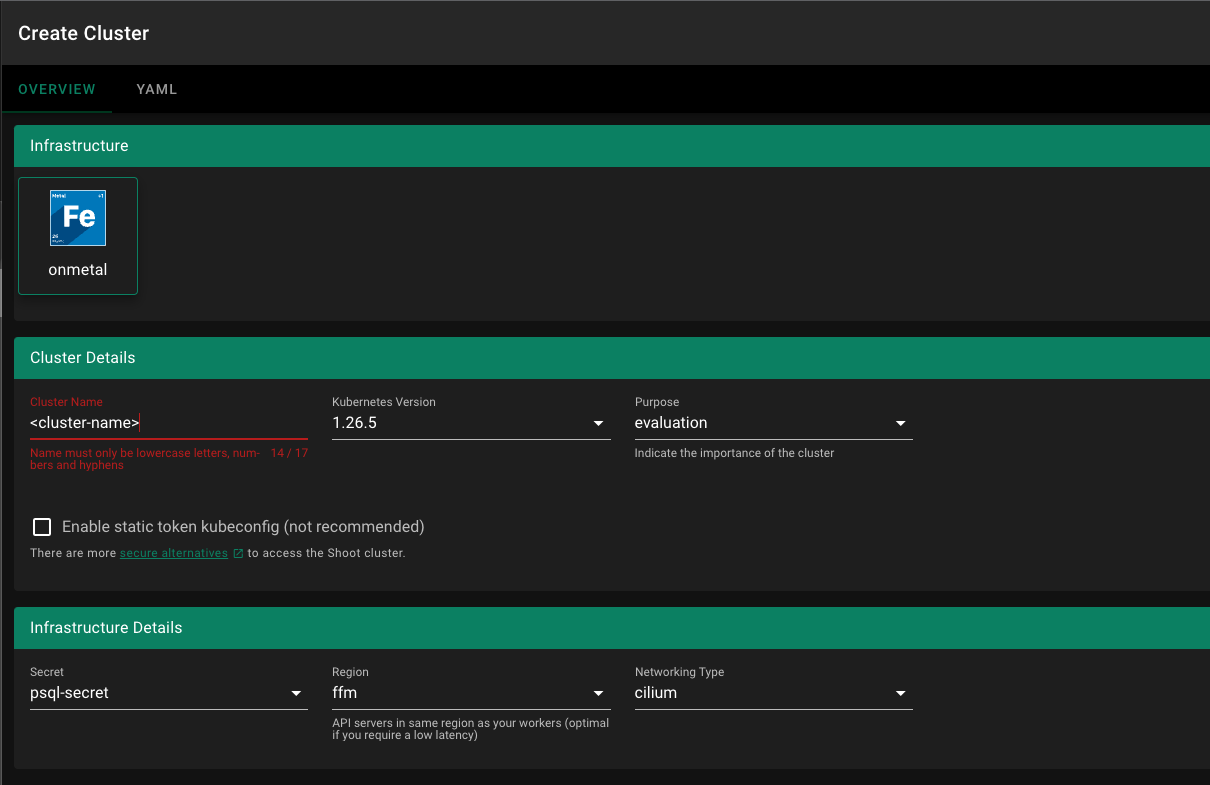Enable static token kubeconfig checkbox

42,527
